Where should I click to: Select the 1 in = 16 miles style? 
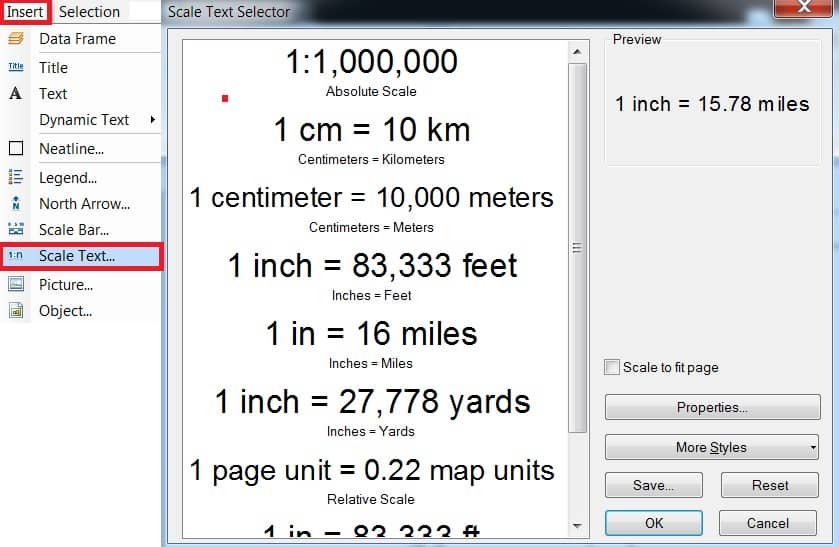point(372,344)
